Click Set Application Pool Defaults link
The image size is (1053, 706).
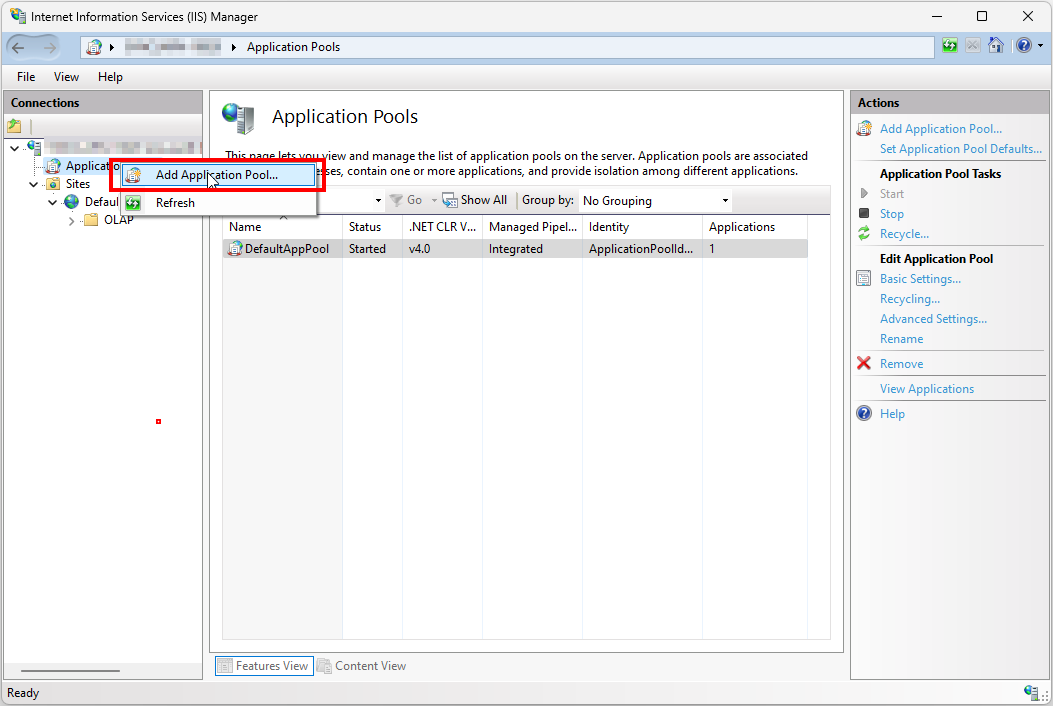pyautogui.click(x=961, y=149)
